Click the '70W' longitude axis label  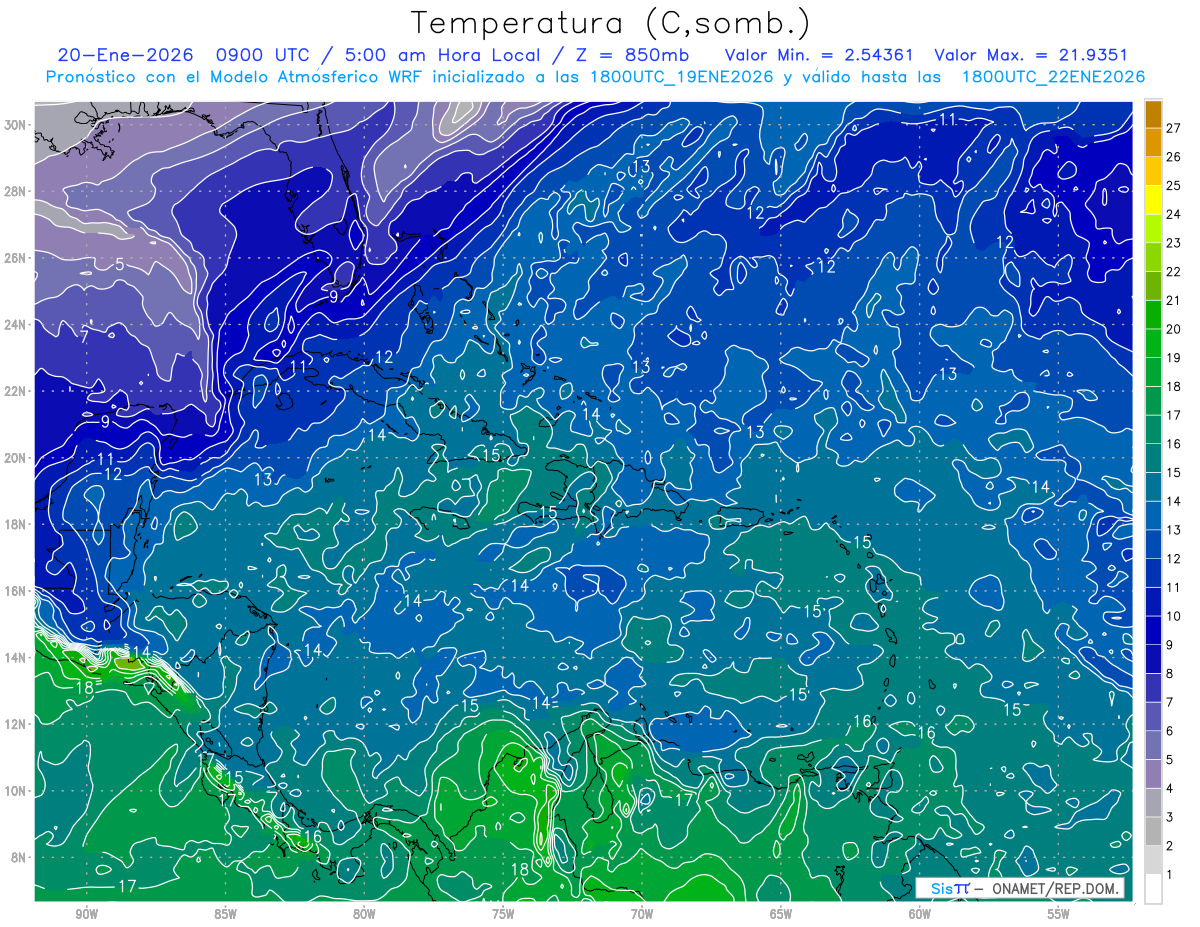point(642,914)
